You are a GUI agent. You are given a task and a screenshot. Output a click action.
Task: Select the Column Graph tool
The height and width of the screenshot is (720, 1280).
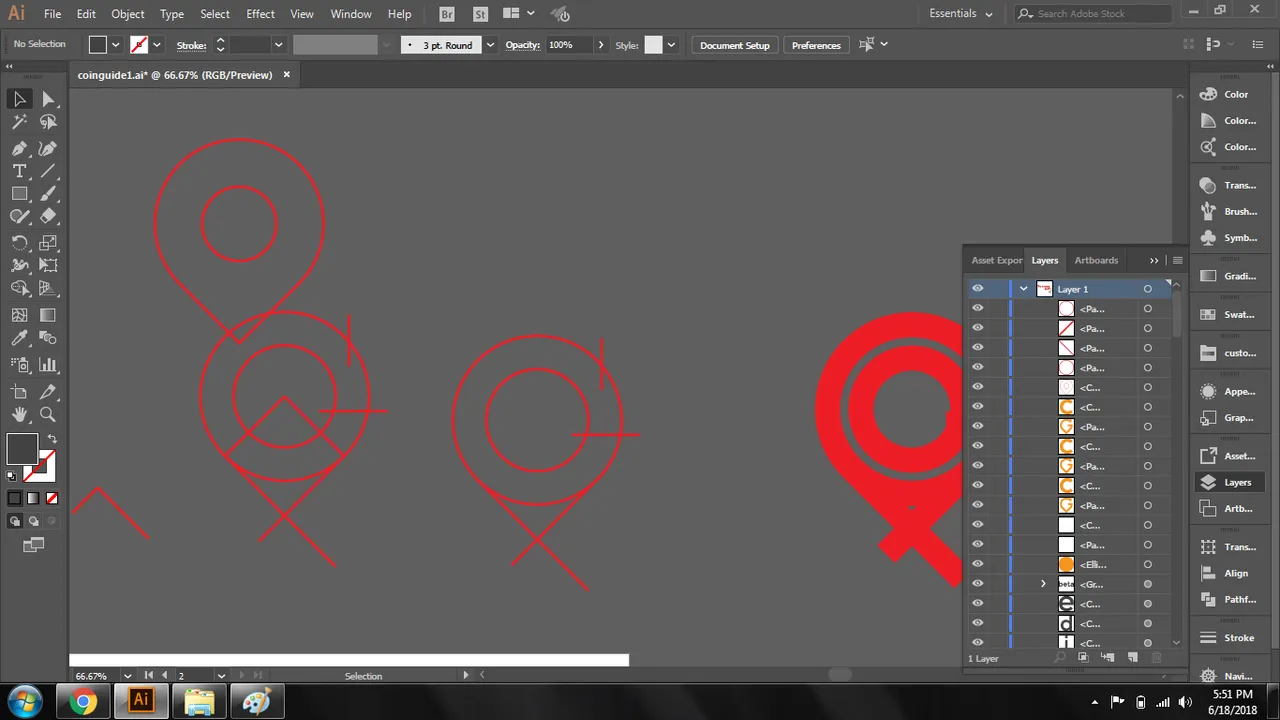pos(48,365)
